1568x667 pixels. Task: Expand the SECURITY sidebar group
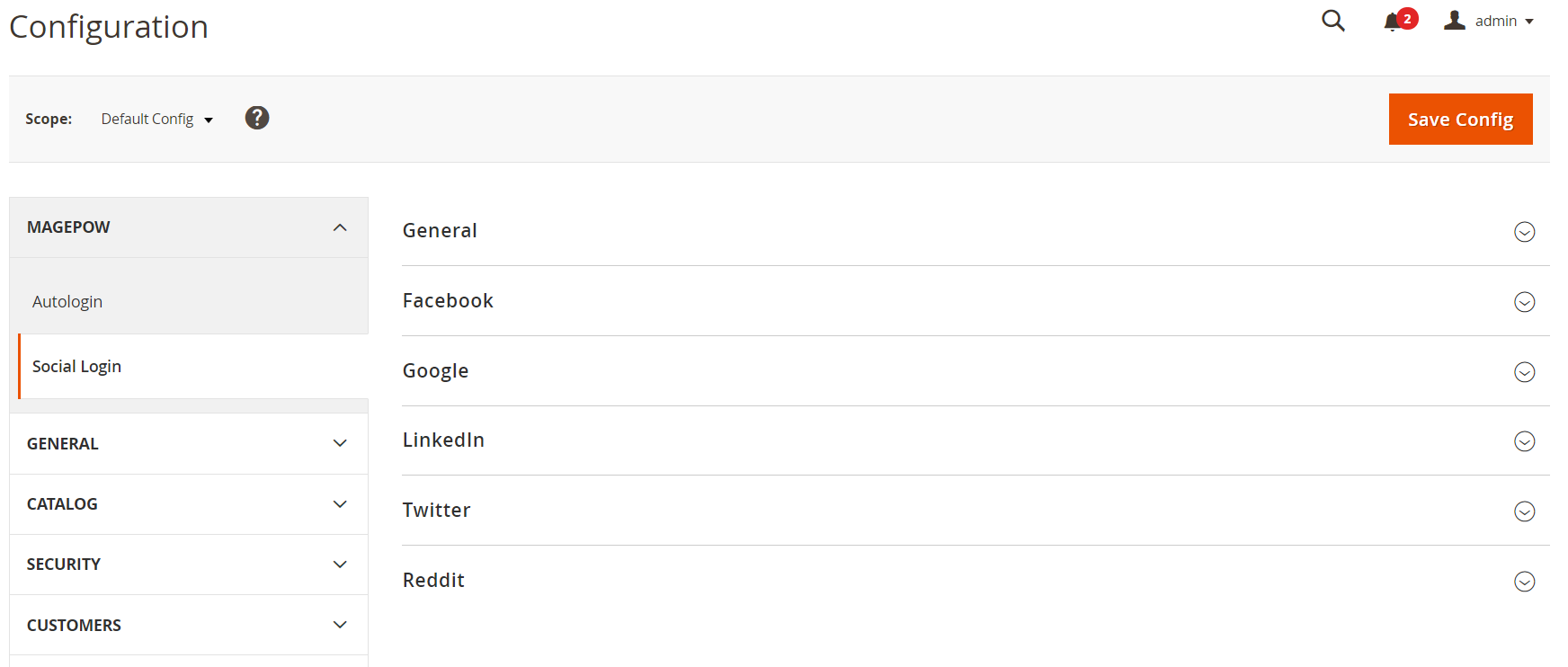[340, 565]
